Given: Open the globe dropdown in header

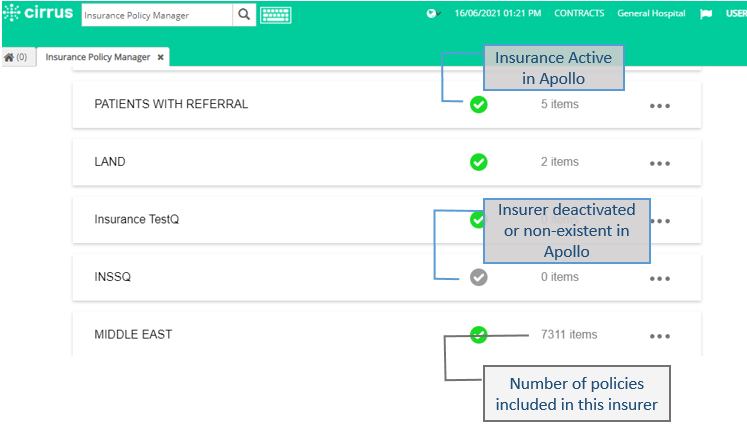Looking at the screenshot, I should (x=434, y=14).
